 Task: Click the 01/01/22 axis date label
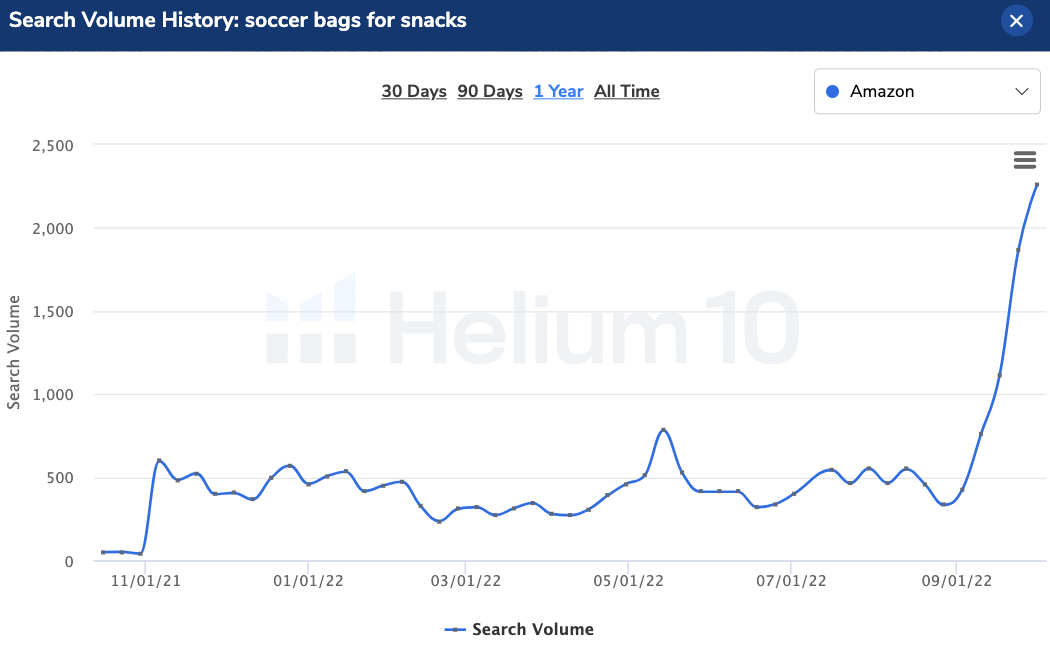click(x=308, y=581)
